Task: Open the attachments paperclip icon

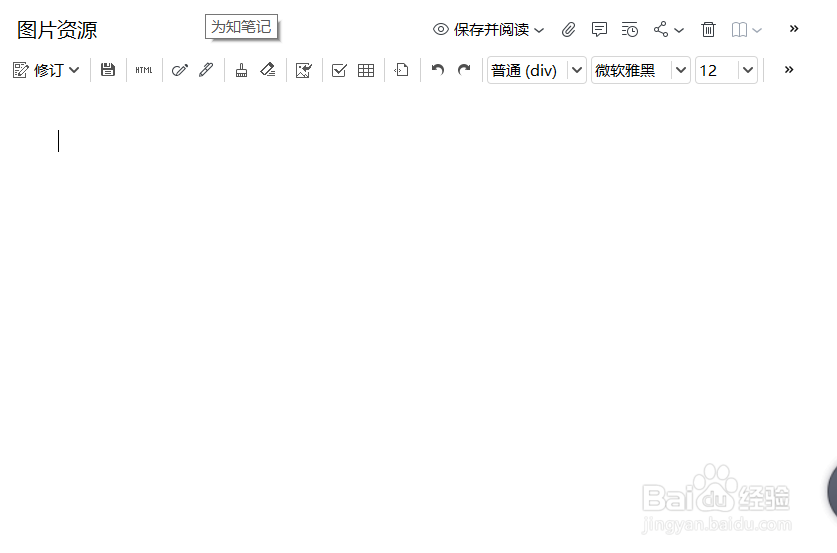Action: point(568,29)
